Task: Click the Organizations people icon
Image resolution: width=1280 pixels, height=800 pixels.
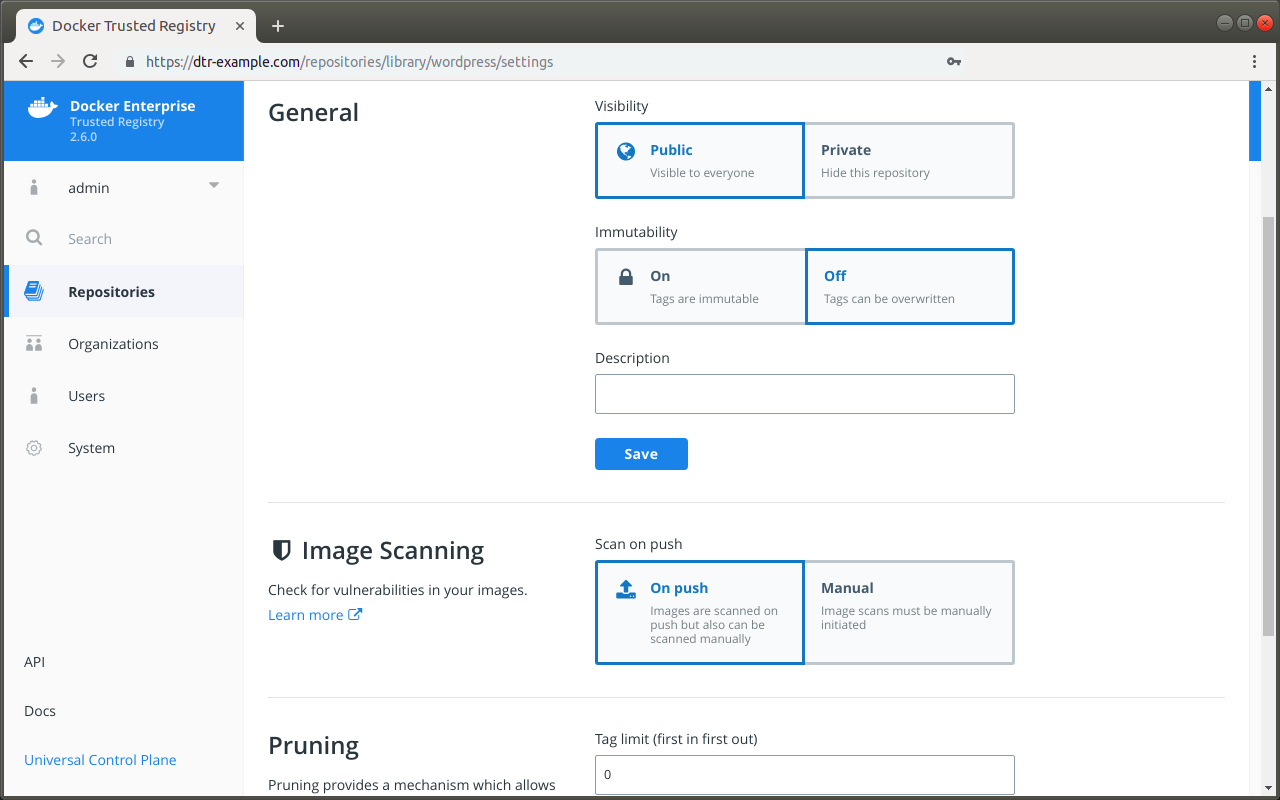Action: [34, 344]
